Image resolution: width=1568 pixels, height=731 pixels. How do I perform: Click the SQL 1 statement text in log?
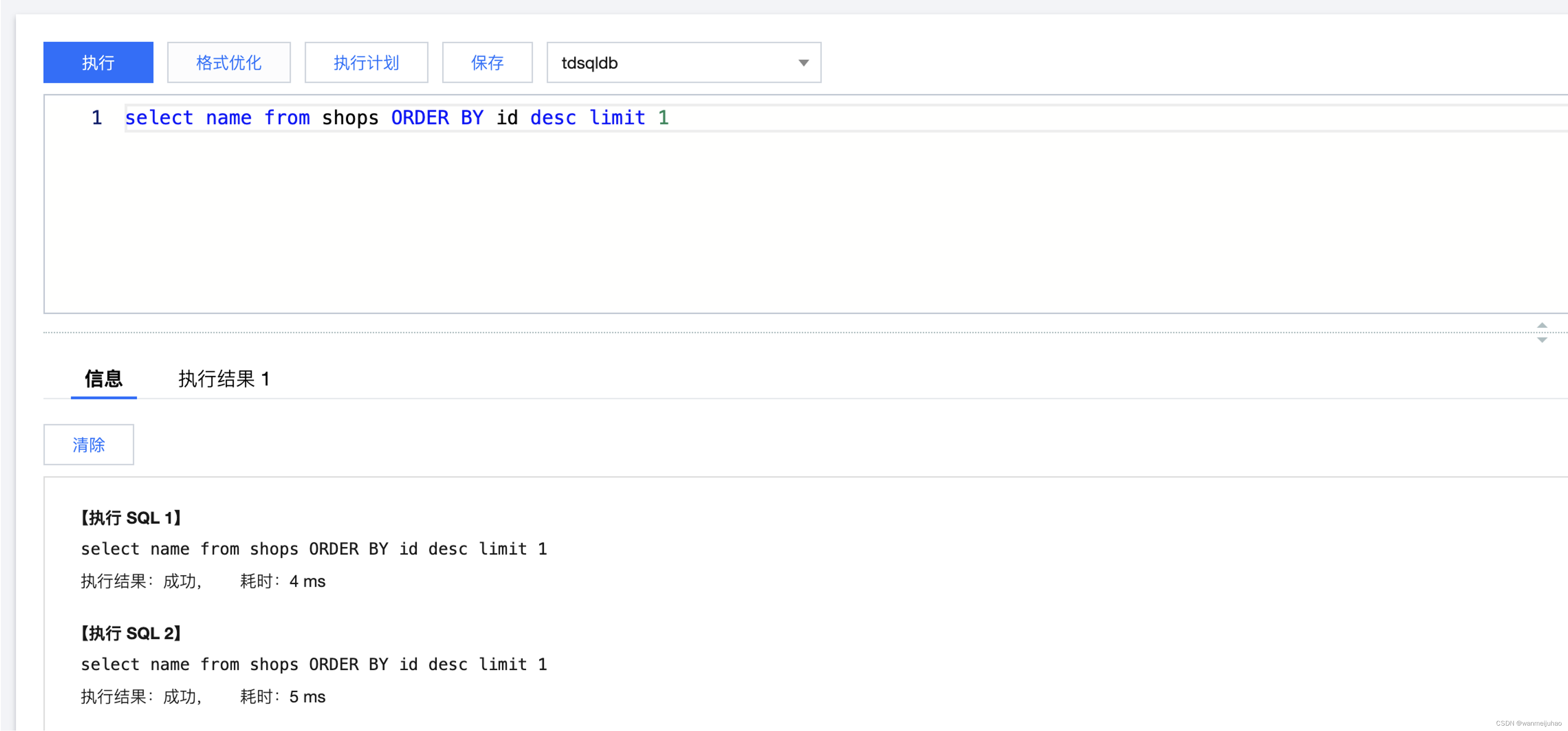tap(314, 549)
